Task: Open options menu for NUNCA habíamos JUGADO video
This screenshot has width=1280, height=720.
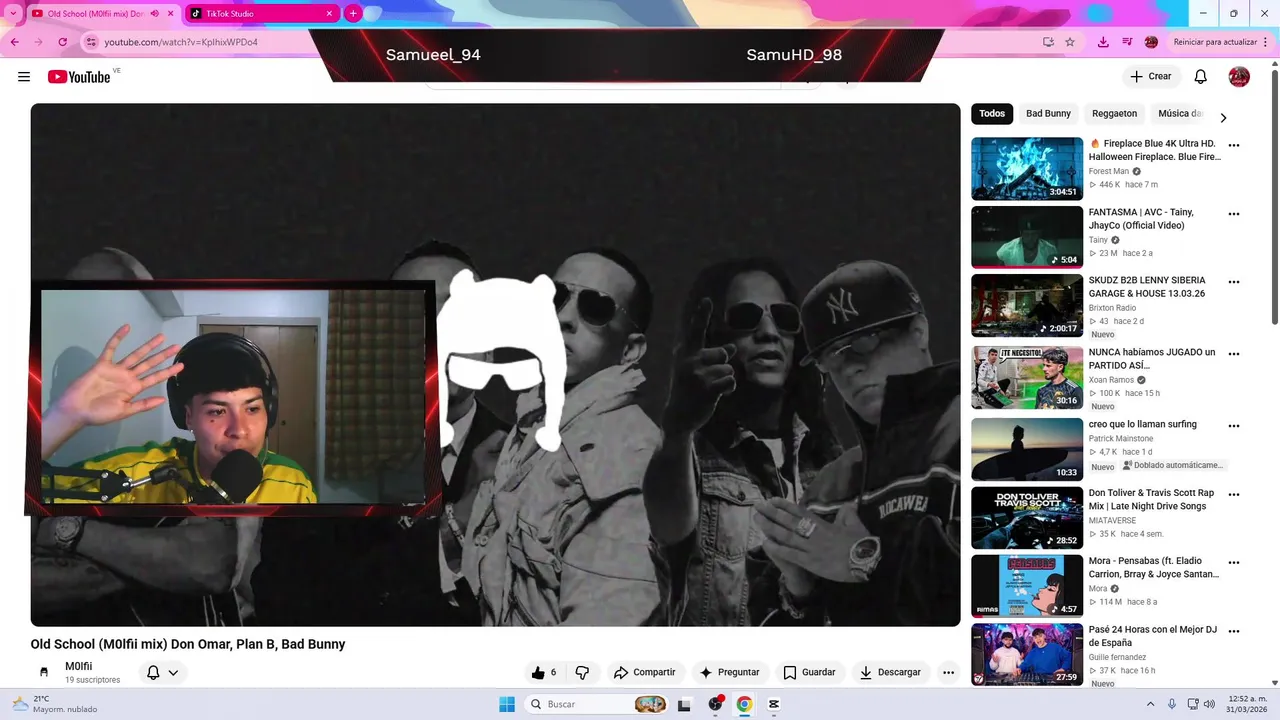Action: point(1233,354)
